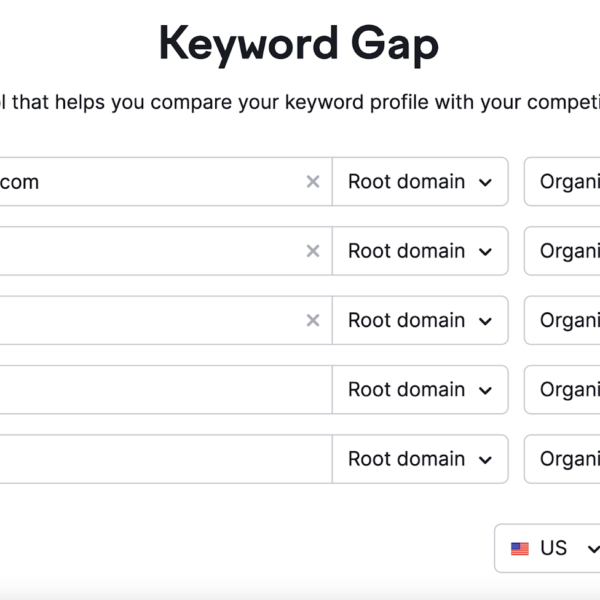Open the Organic keyword type selector, fifth row
Screen dimensions: 600x600
click(562, 459)
